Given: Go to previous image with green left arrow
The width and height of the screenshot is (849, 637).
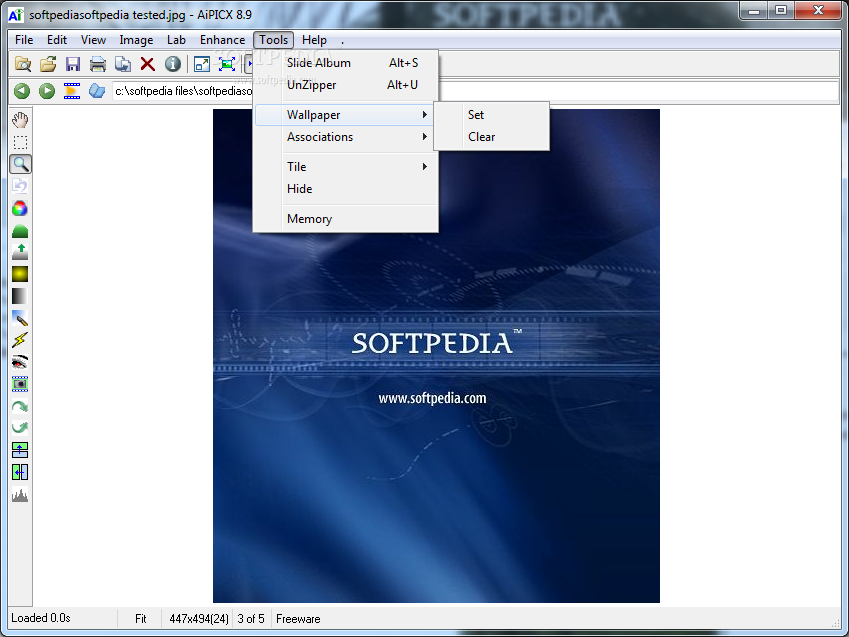Looking at the screenshot, I should (22, 90).
